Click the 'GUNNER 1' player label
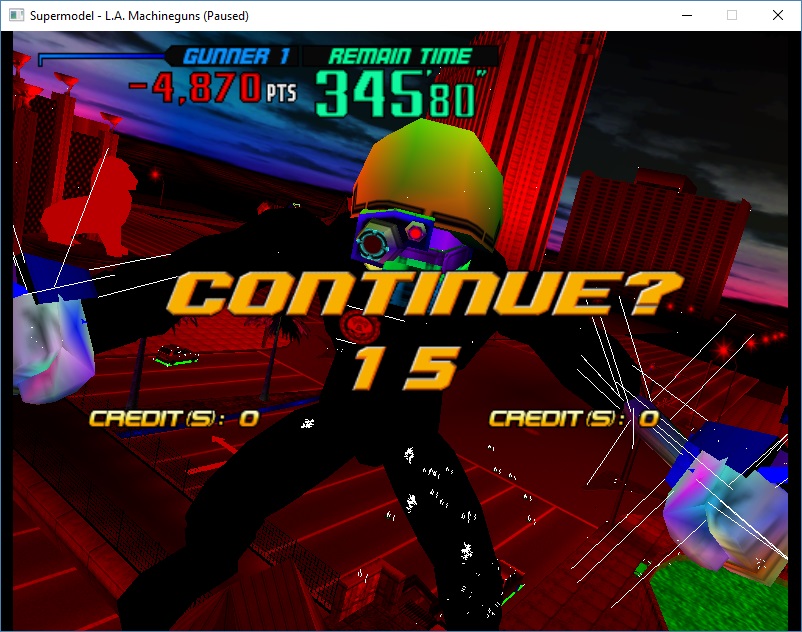 coord(236,56)
